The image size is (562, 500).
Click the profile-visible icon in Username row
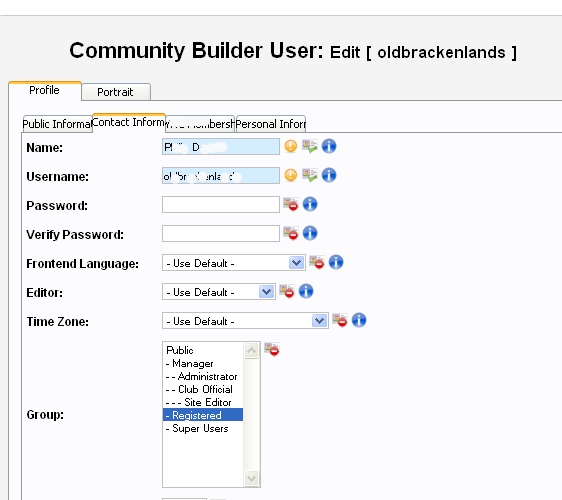(310, 175)
